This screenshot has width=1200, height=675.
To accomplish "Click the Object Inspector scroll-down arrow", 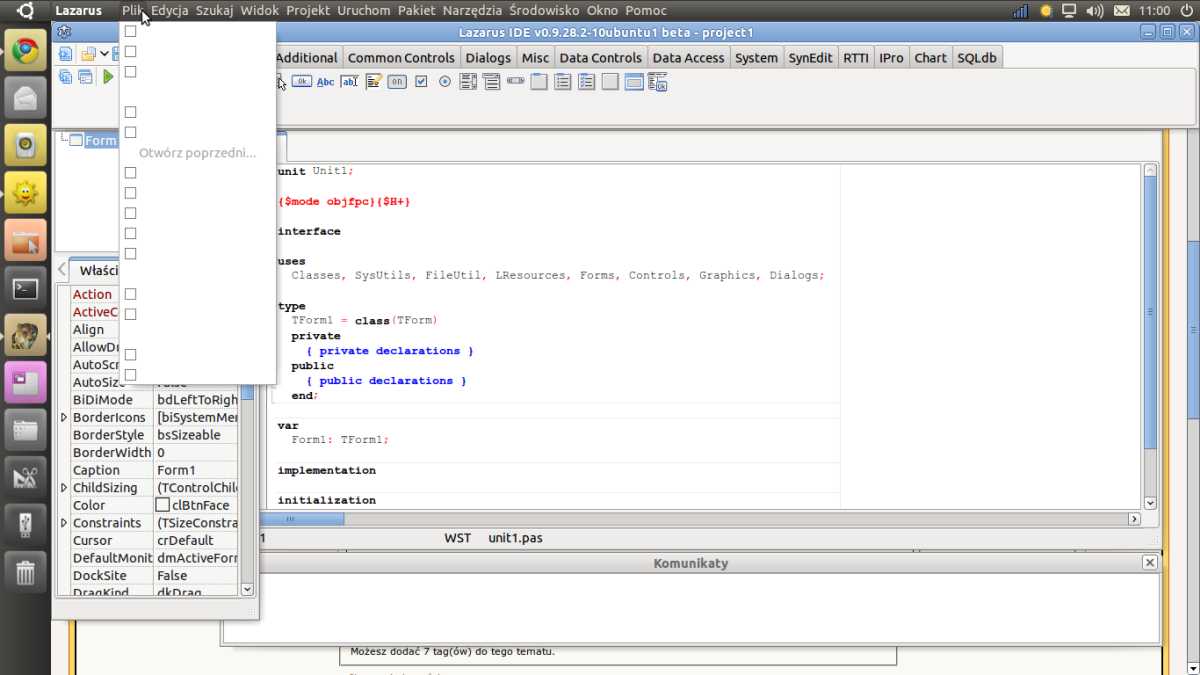I will click(247, 589).
